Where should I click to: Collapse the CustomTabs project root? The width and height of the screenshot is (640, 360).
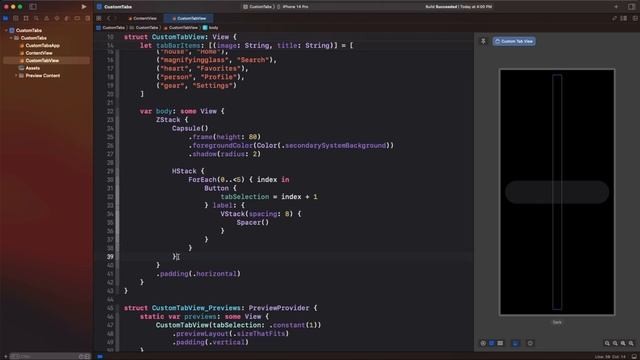click(x=6, y=31)
